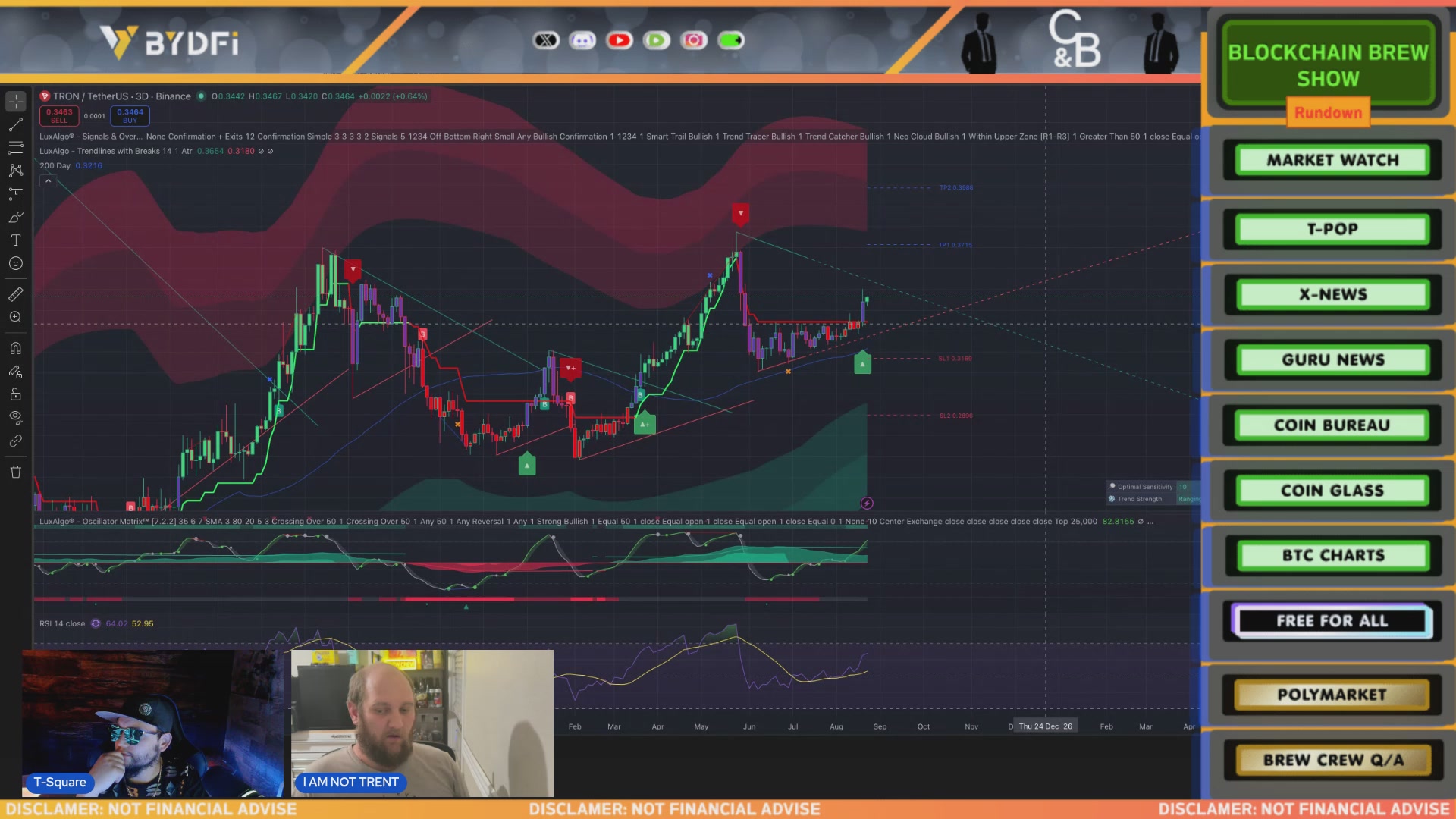Select the text annotation tool
1456x819 pixels.
[x=16, y=240]
